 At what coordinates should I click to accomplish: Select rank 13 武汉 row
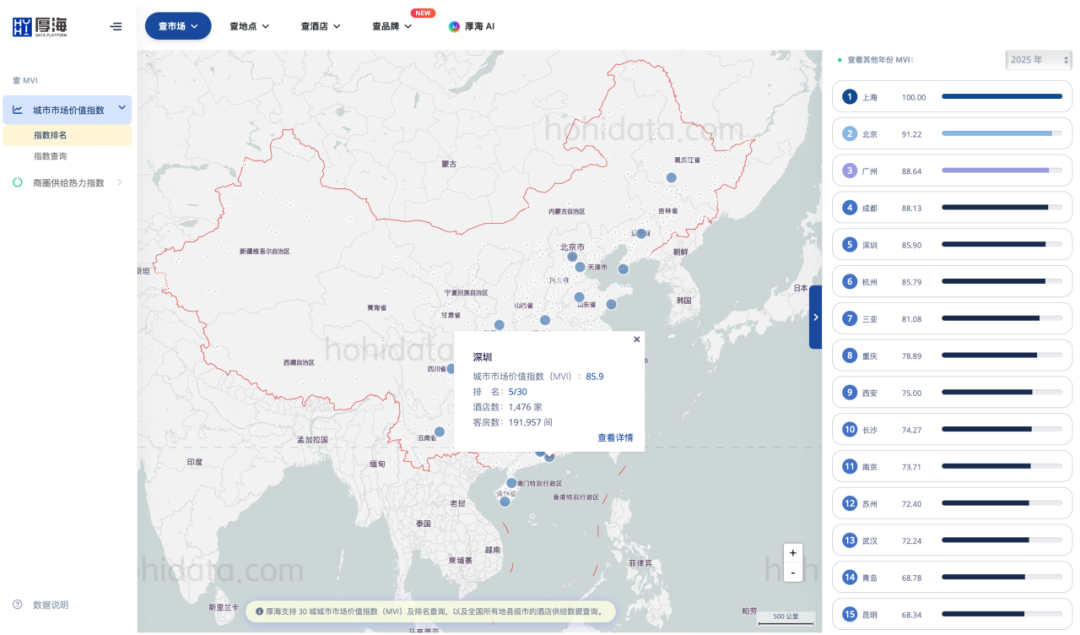(952, 541)
